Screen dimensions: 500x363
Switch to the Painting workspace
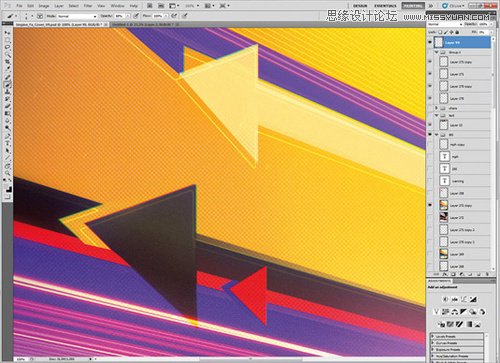pos(413,6)
